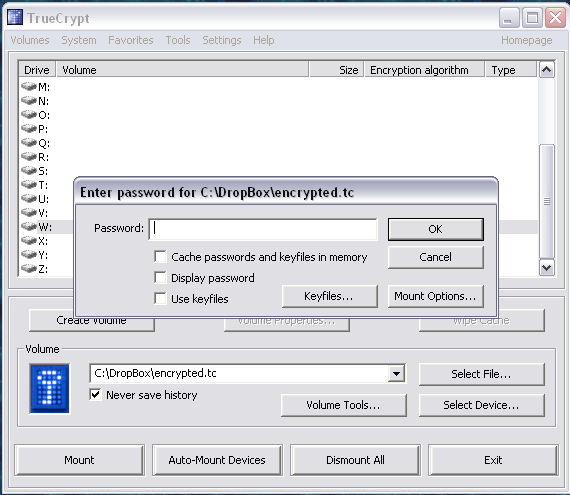This screenshot has height=495, width=570.
Task: Open the Help menu
Action: [264, 40]
